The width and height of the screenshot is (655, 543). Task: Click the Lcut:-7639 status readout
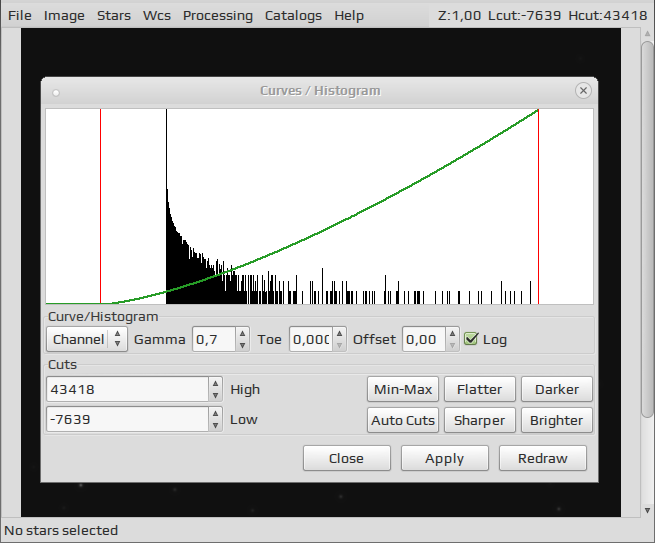coord(525,15)
